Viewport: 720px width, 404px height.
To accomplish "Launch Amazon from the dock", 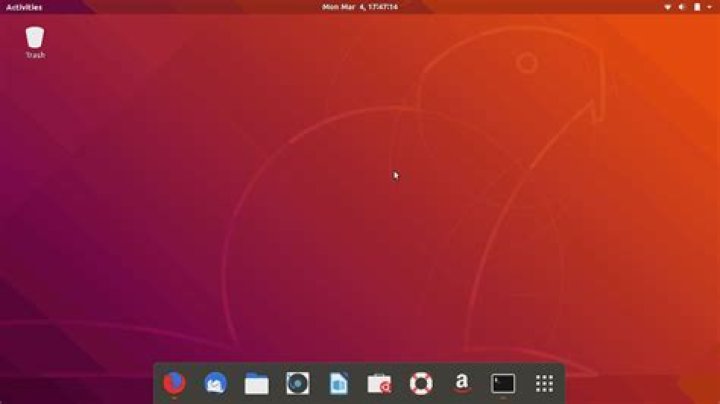I will (x=462, y=383).
